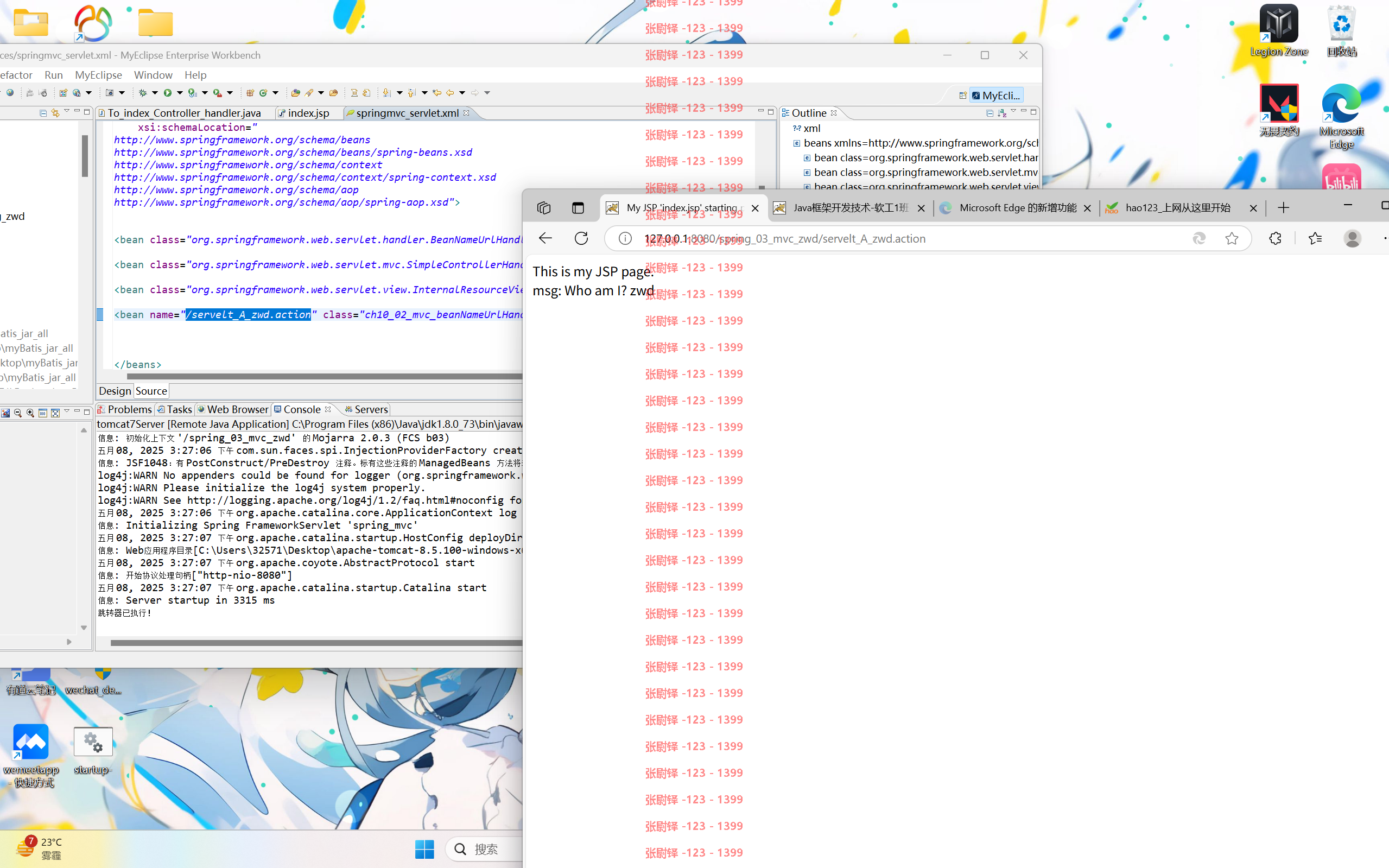This screenshot has width=1389, height=868.
Task: Click the Next Annotation icon in MyEclipse toolbar
Action: [387, 92]
